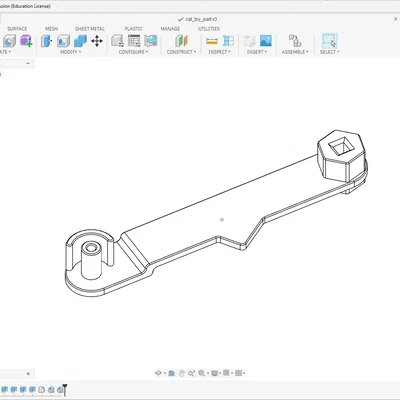This screenshot has height=400, width=400.
Task: Click the green origin point on model
Action: click(x=222, y=219)
